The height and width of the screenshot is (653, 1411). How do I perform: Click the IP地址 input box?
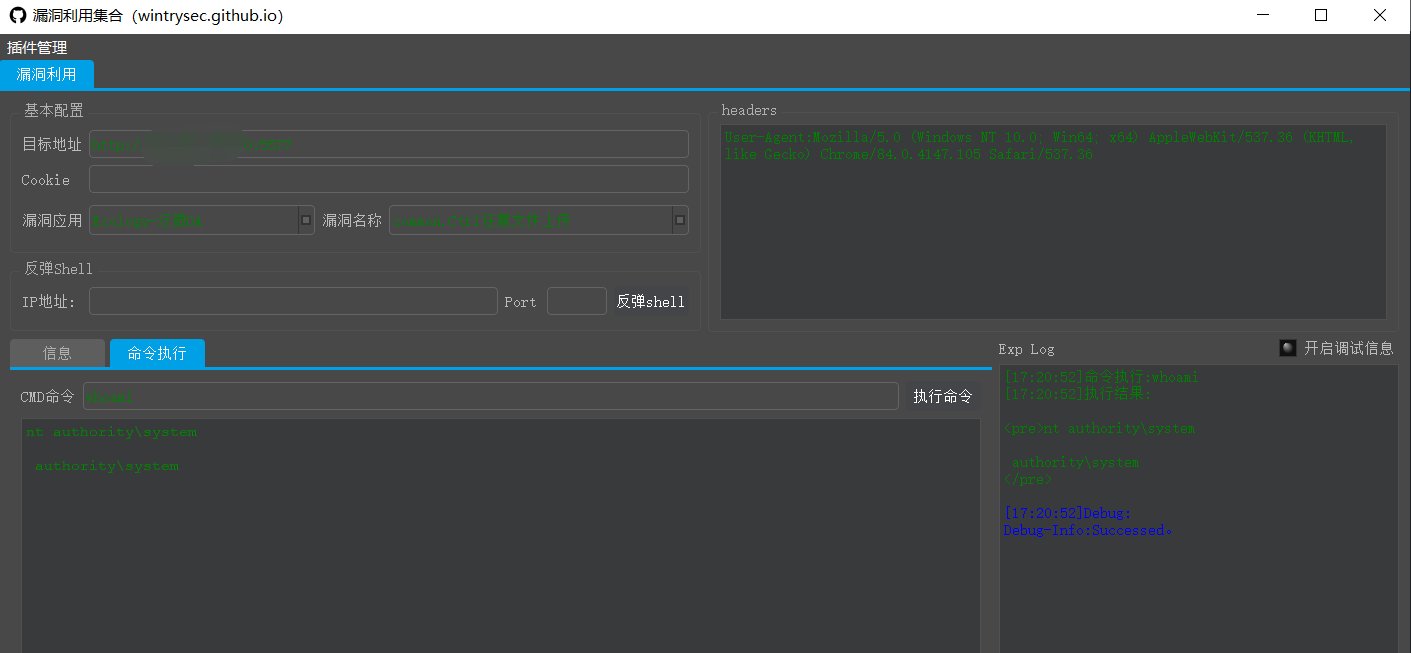293,301
